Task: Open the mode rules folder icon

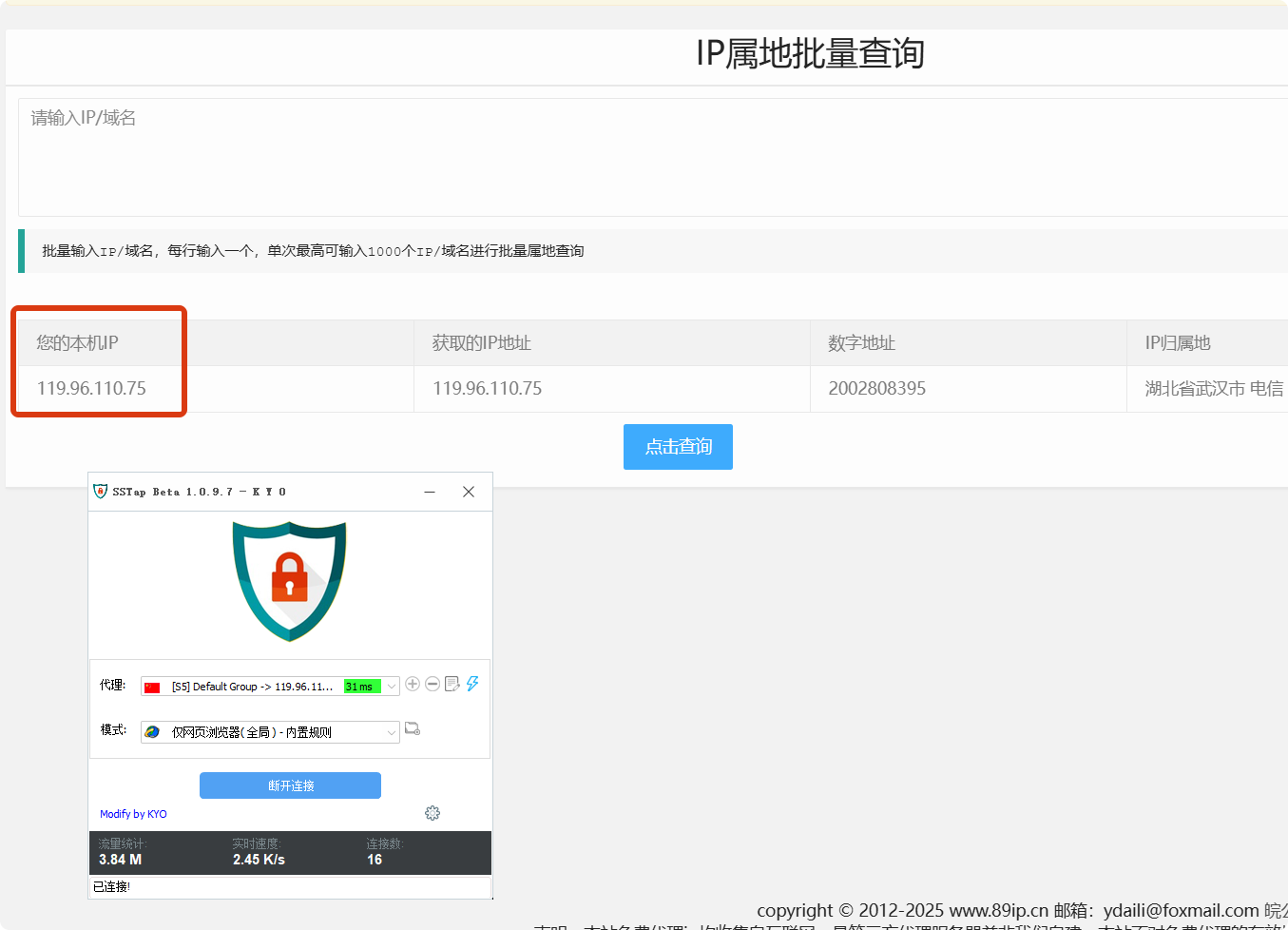Action: 413,729
